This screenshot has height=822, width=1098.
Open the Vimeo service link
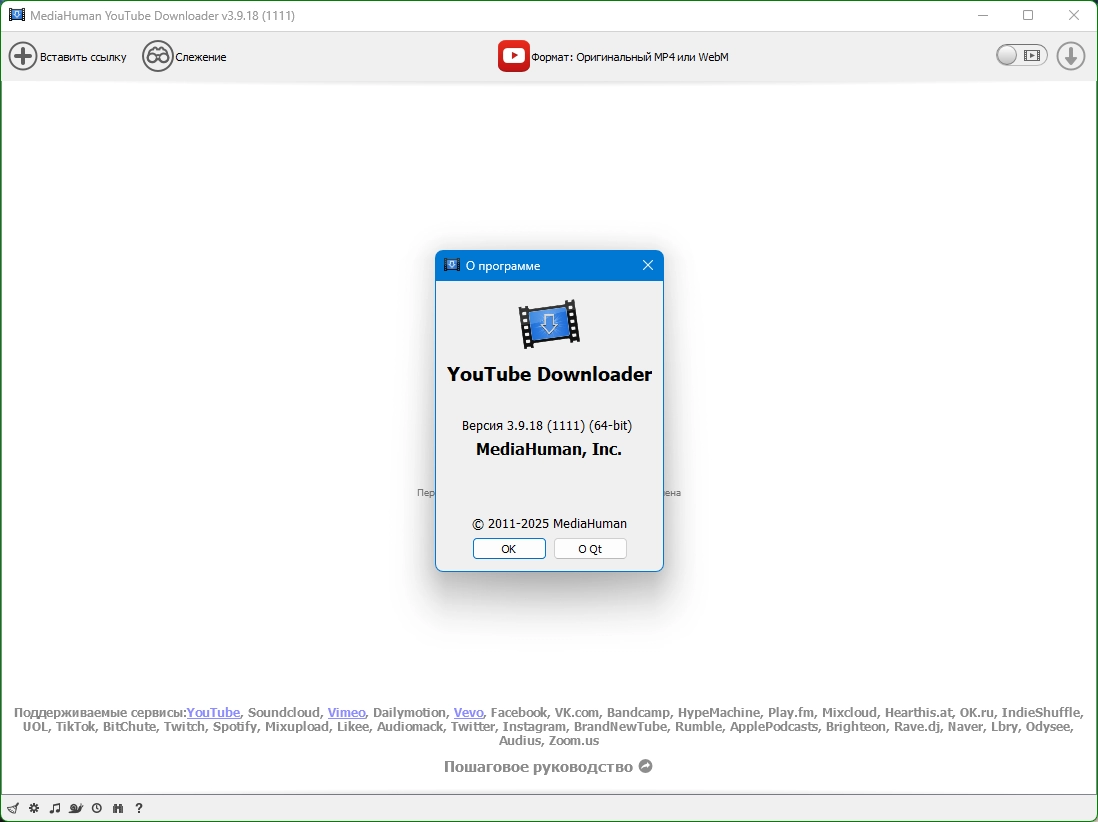pos(347,712)
